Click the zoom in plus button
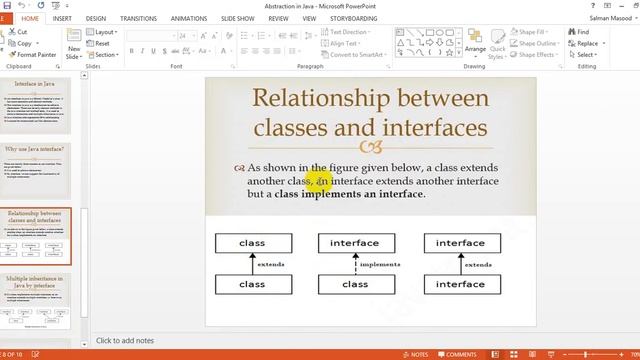 pyautogui.click(x=621, y=354)
